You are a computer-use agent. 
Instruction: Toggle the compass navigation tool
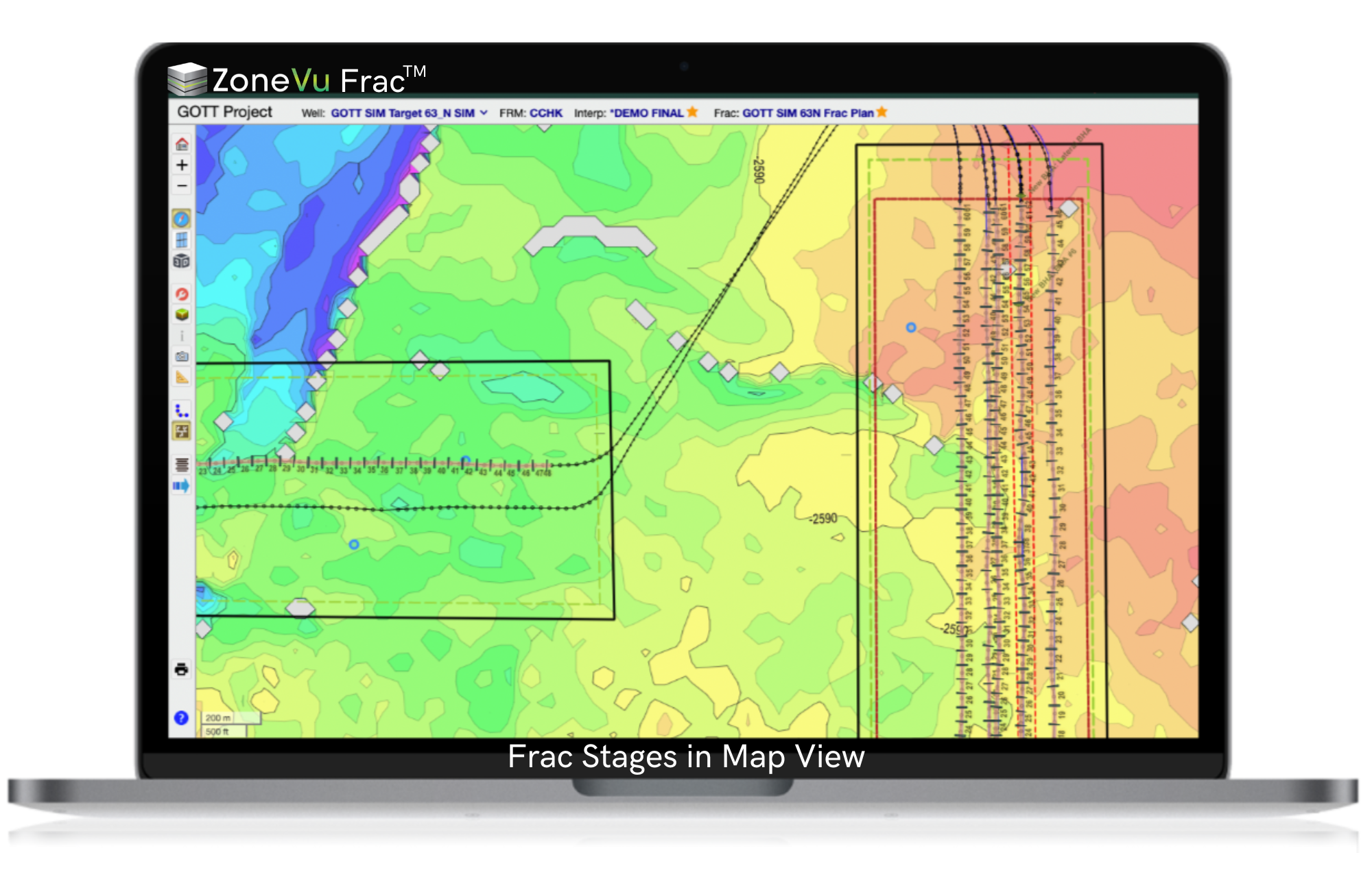tap(181, 219)
